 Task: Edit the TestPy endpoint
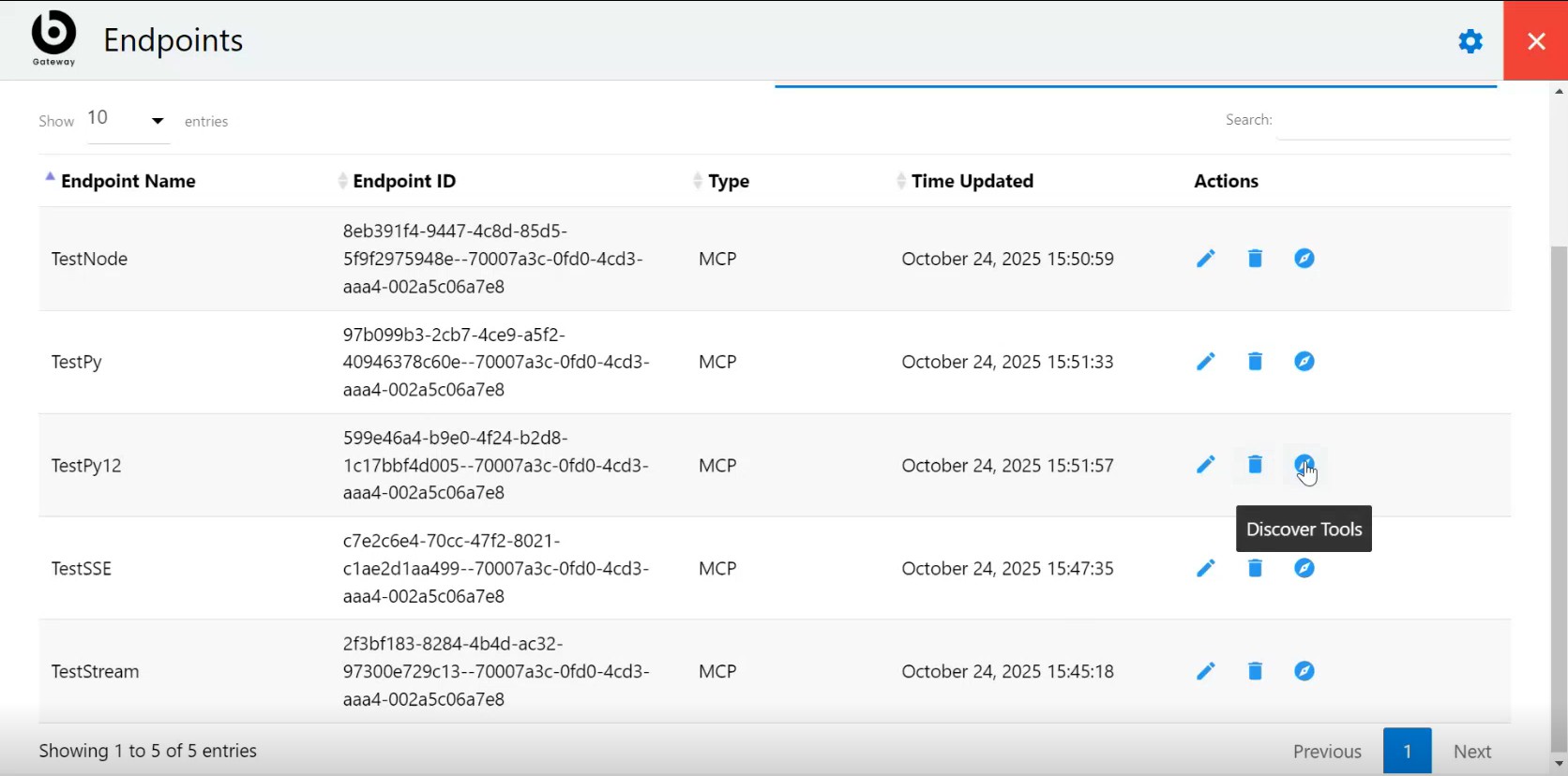1206,362
